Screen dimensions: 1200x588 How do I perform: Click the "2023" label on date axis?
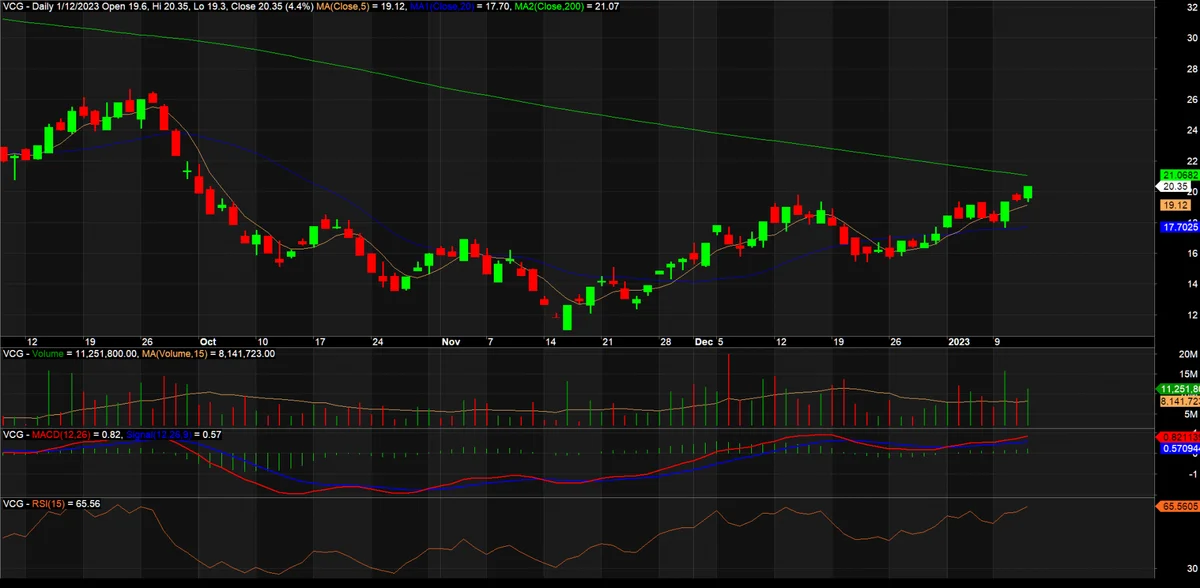958,341
